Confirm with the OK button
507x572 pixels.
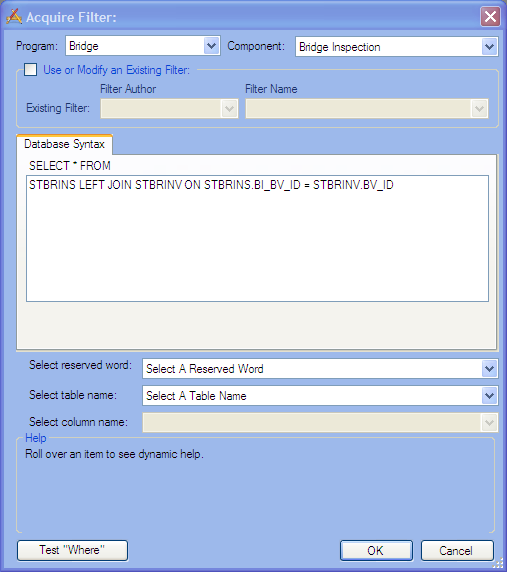[376, 550]
